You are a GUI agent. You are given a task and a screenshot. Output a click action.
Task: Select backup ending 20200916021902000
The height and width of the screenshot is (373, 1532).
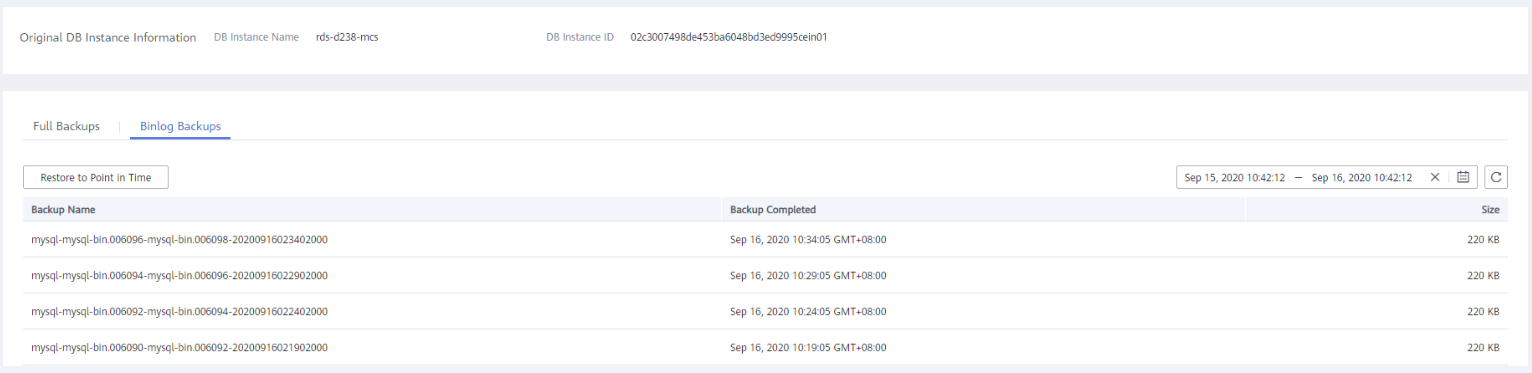[x=766, y=347]
